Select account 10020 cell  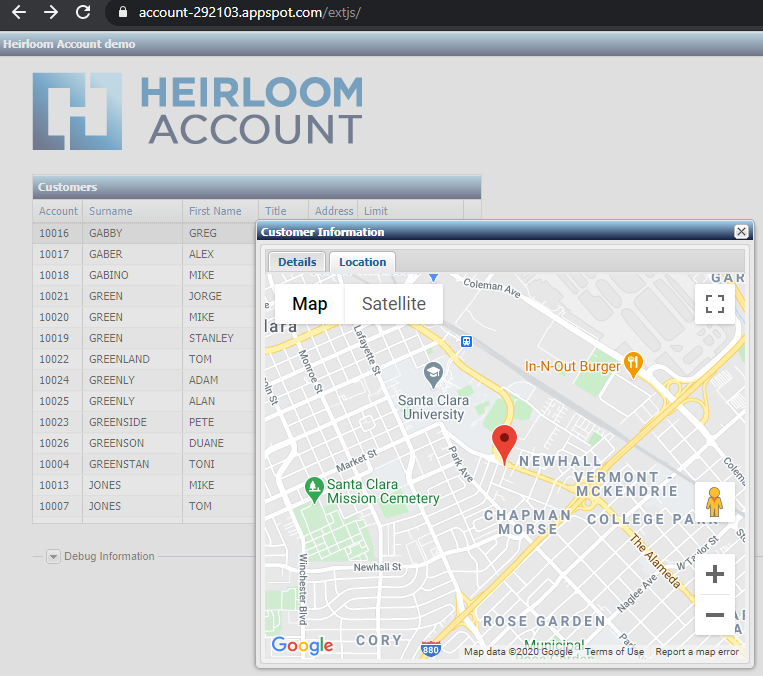(58, 317)
